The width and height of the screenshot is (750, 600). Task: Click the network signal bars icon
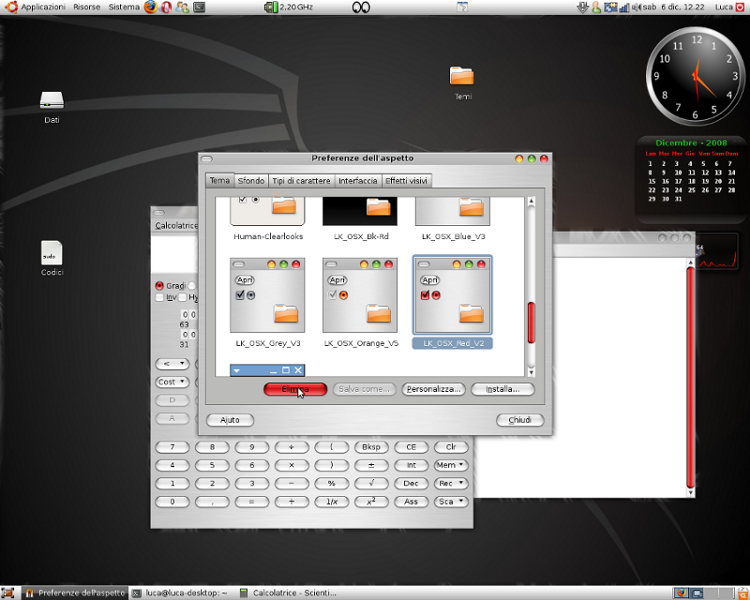(x=624, y=7)
